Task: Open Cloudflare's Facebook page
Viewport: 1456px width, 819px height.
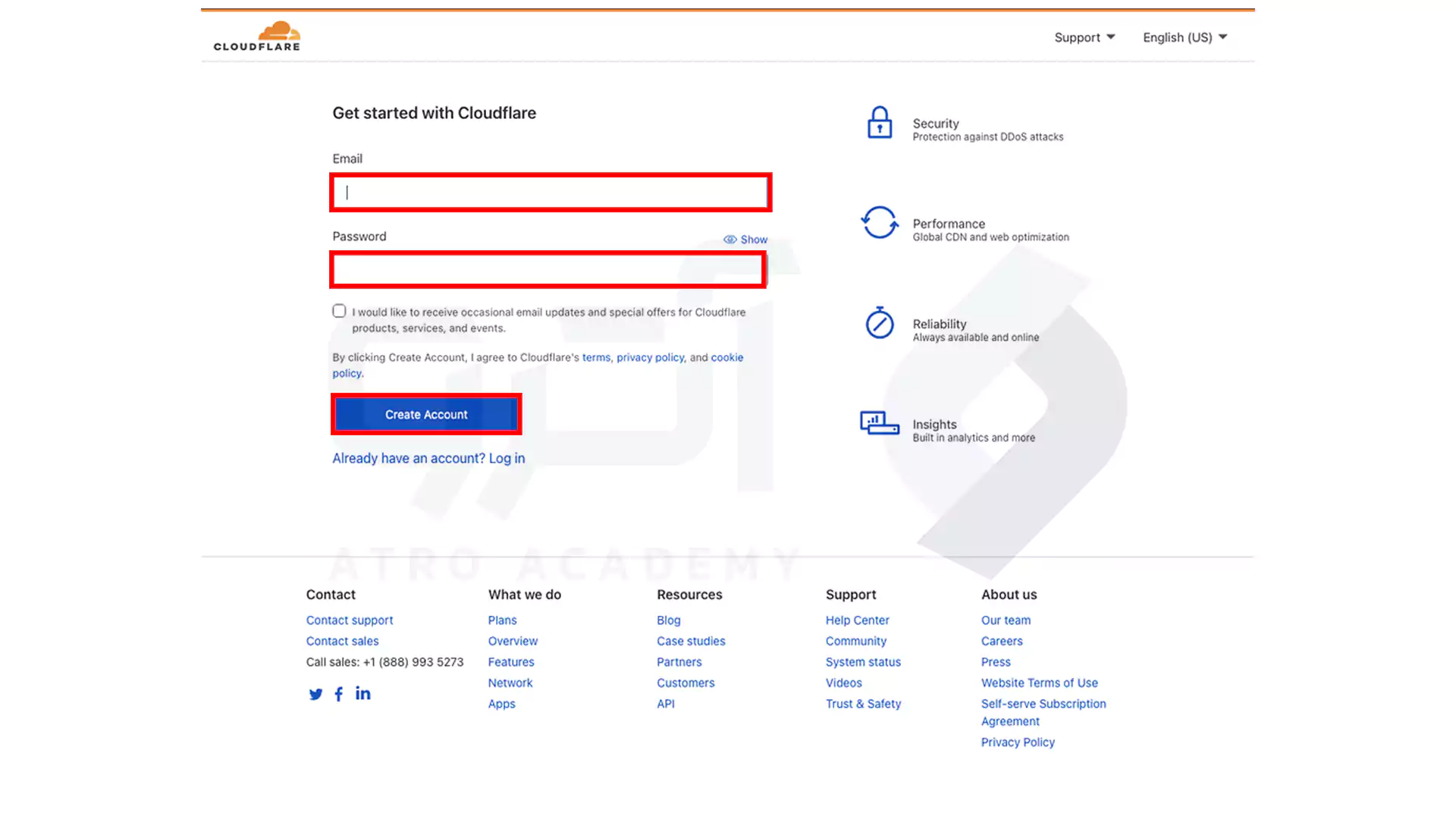Action: pos(339,694)
